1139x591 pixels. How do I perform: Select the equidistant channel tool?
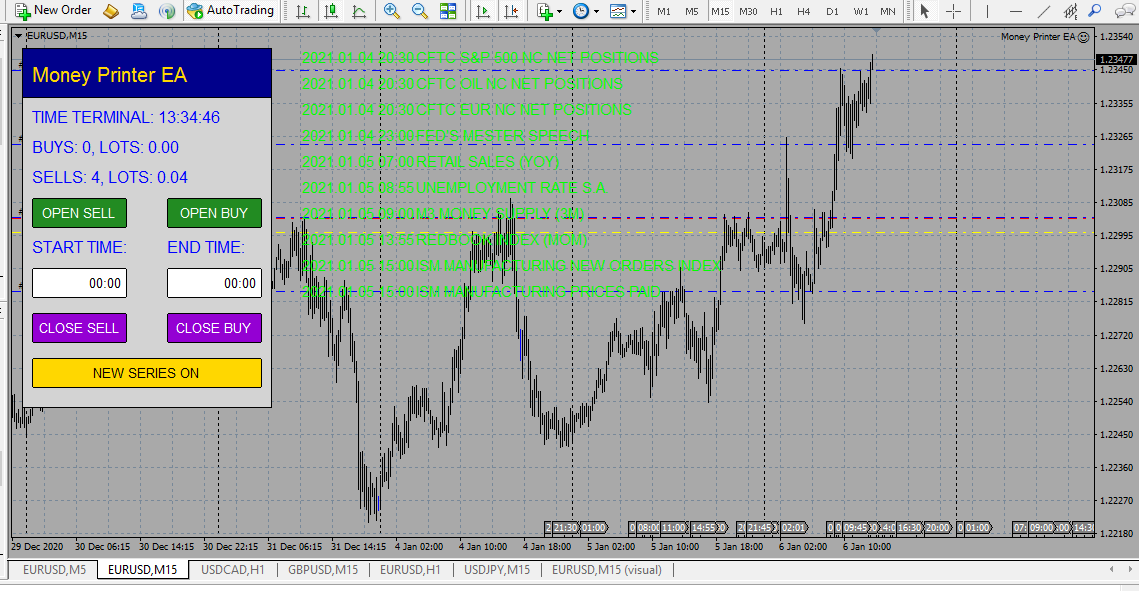point(1071,11)
